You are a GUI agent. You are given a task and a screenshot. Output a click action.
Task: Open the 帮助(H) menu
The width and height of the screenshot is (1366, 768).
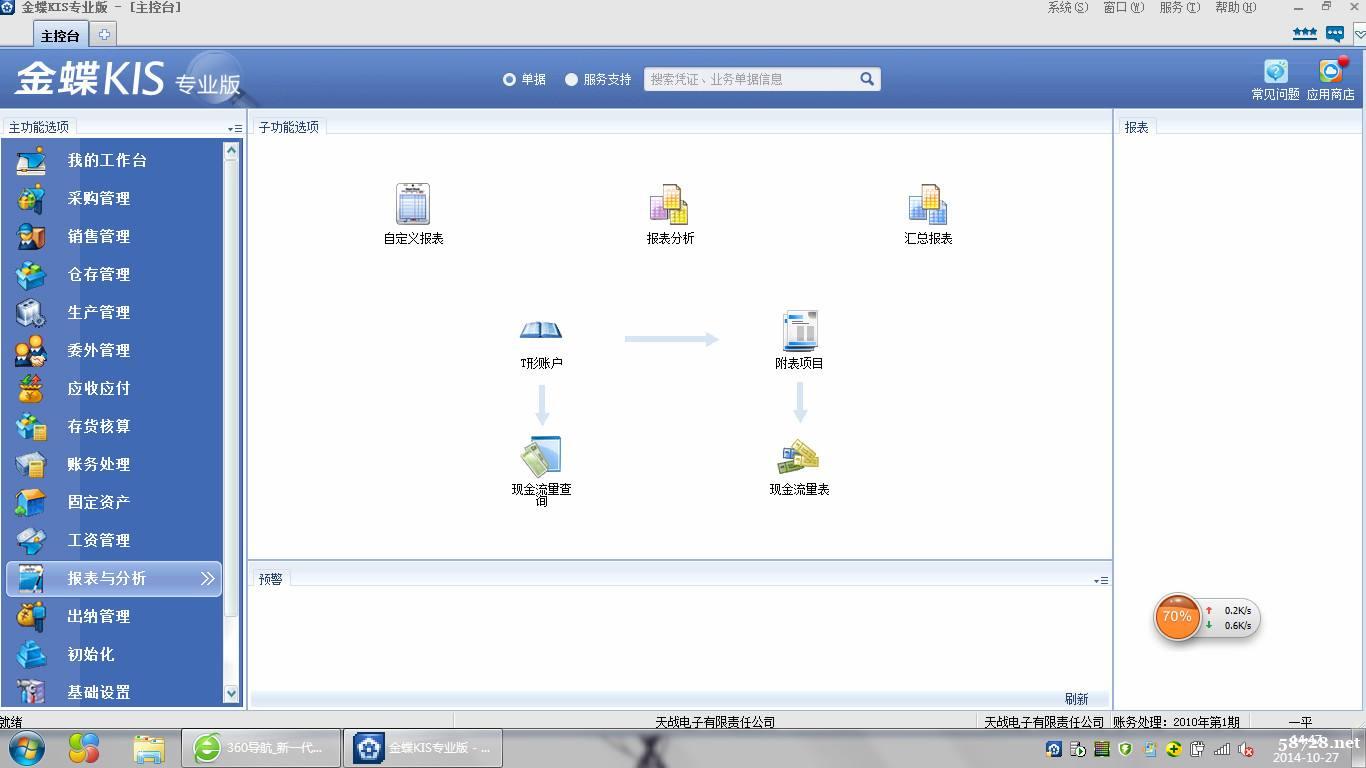pos(1235,7)
